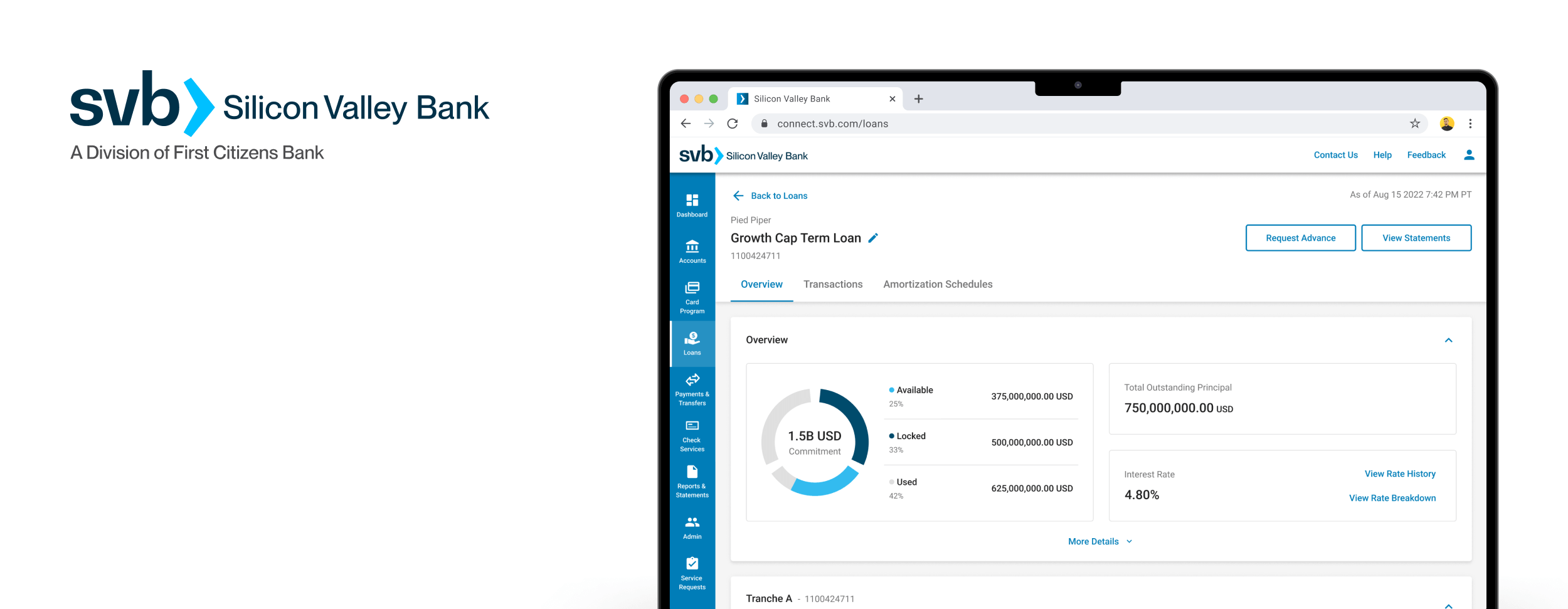
Task: Click the loan number 1100424711 under title
Action: (755, 256)
